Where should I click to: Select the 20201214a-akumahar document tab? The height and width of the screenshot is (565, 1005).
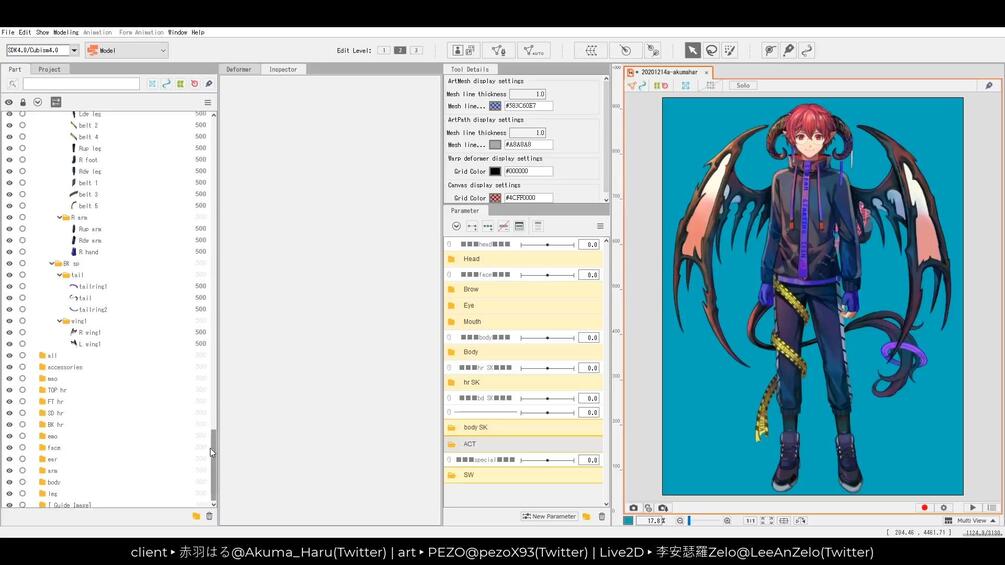[x=669, y=72]
